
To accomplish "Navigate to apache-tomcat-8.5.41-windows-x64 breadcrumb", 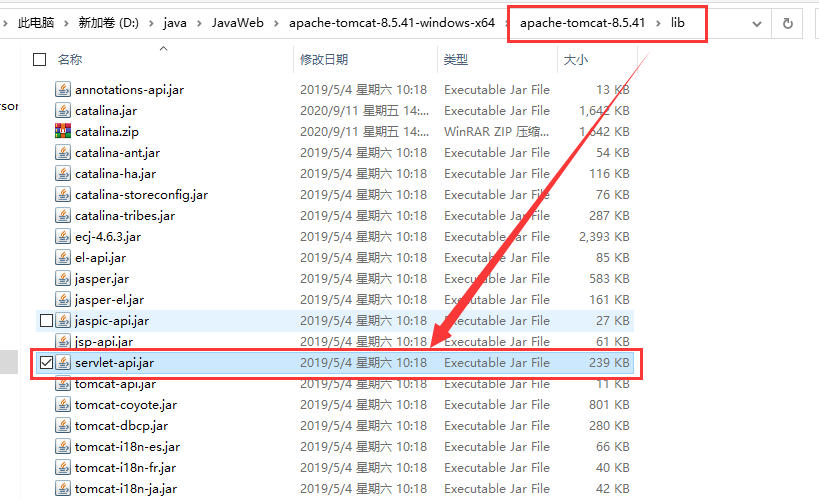I will click(x=392, y=23).
